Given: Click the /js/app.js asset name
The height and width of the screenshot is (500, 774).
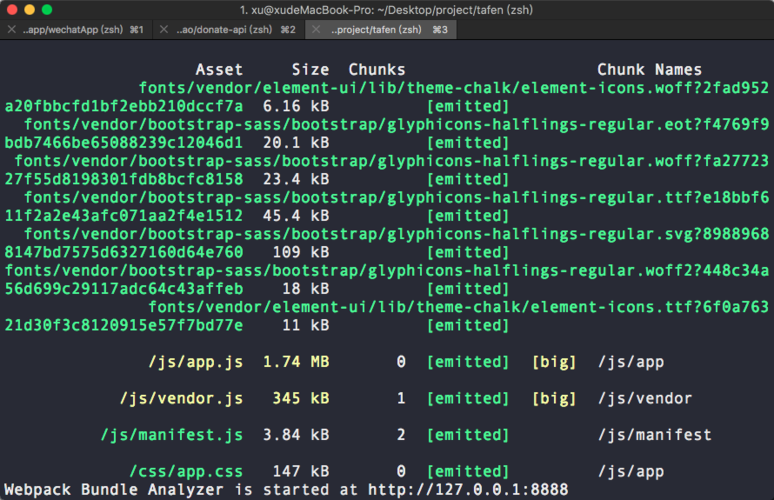Looking at the screenshot, I should (195, 362).
